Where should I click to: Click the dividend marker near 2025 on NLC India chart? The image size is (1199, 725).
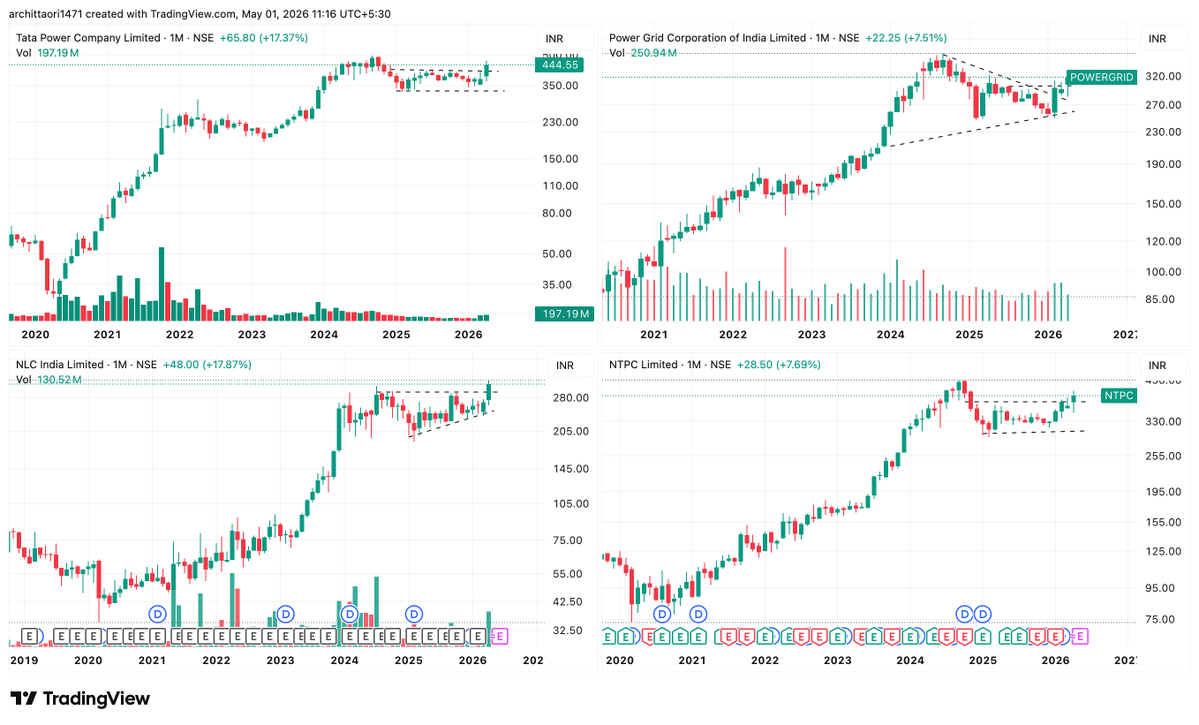(414, 613)
